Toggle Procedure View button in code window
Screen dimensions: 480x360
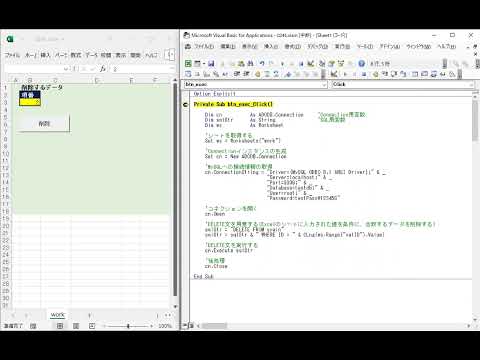(185, 326)
